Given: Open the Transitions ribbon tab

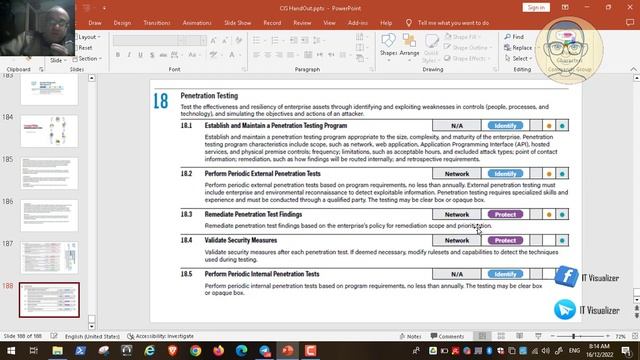Looking at the screenshot, I should pyautogui.click(x=157, y=23).
